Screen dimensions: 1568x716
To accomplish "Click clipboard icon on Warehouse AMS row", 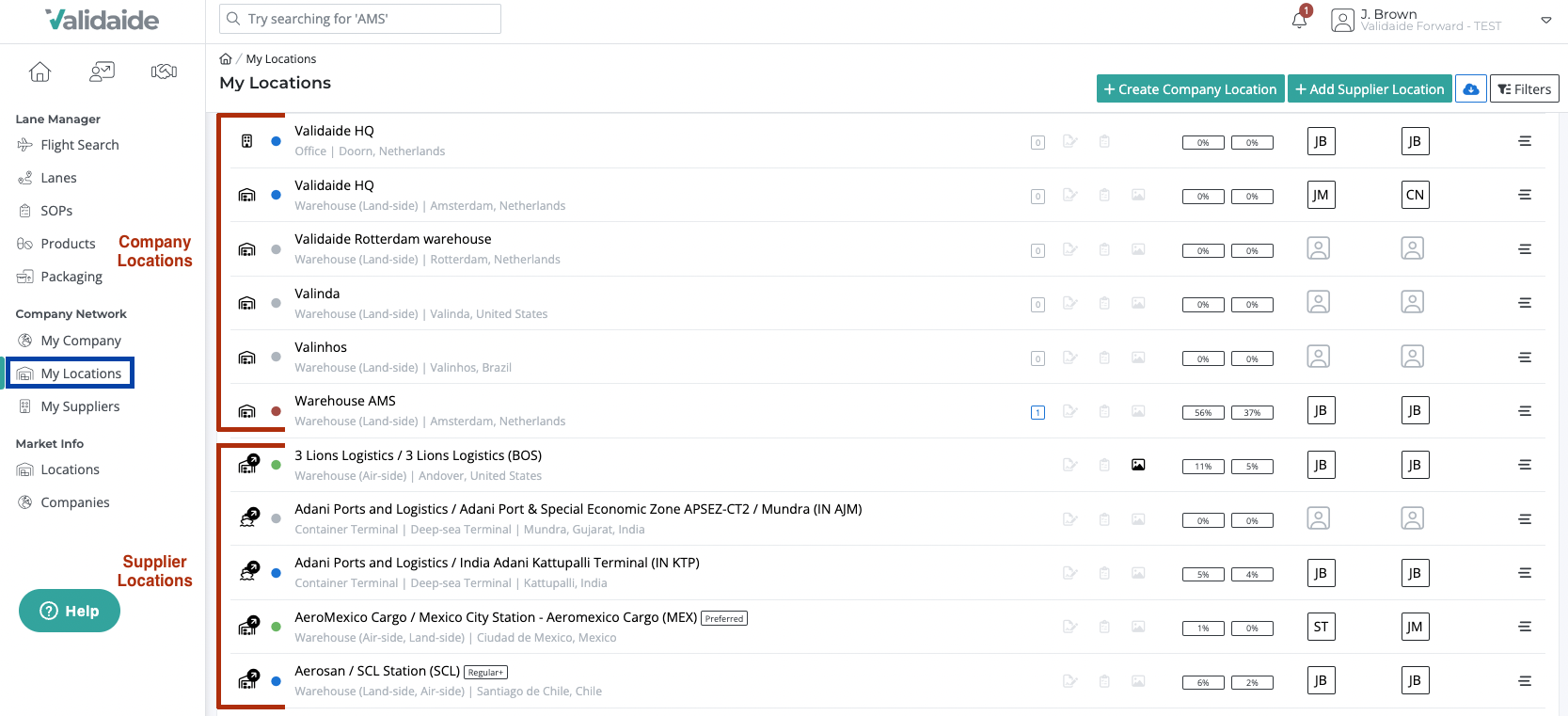I will 1104,411.
